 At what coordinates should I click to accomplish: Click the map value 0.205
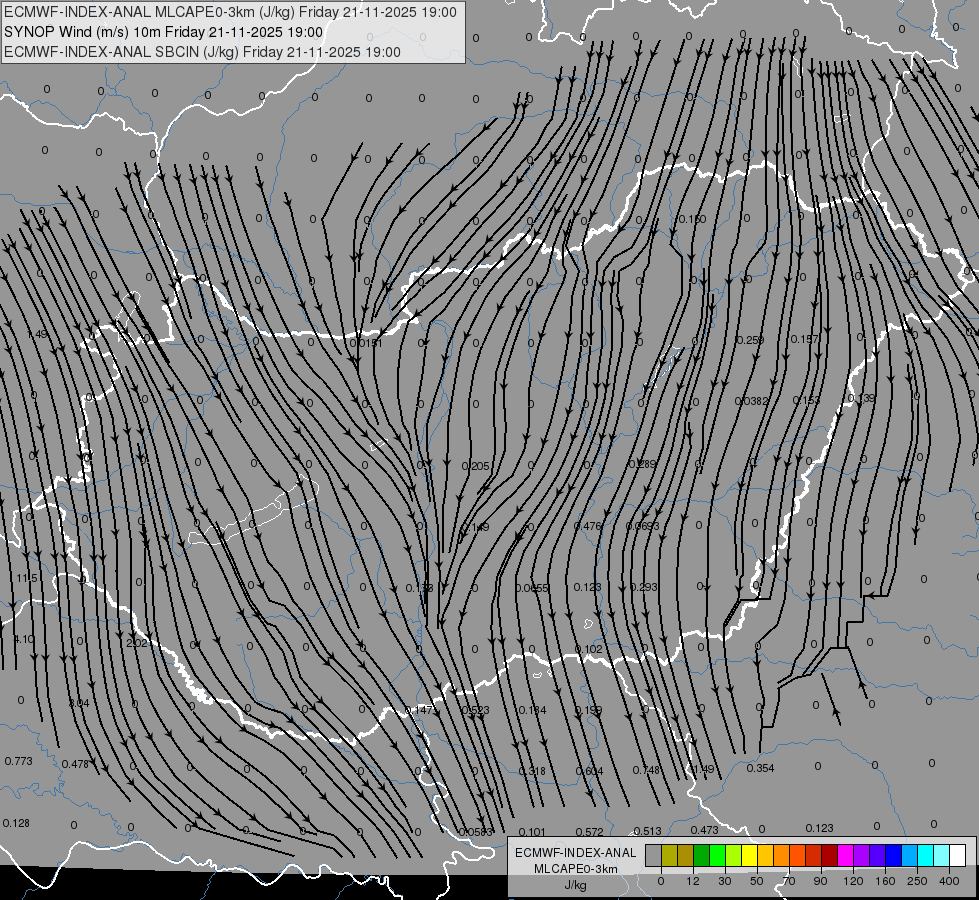pos(476,466)
